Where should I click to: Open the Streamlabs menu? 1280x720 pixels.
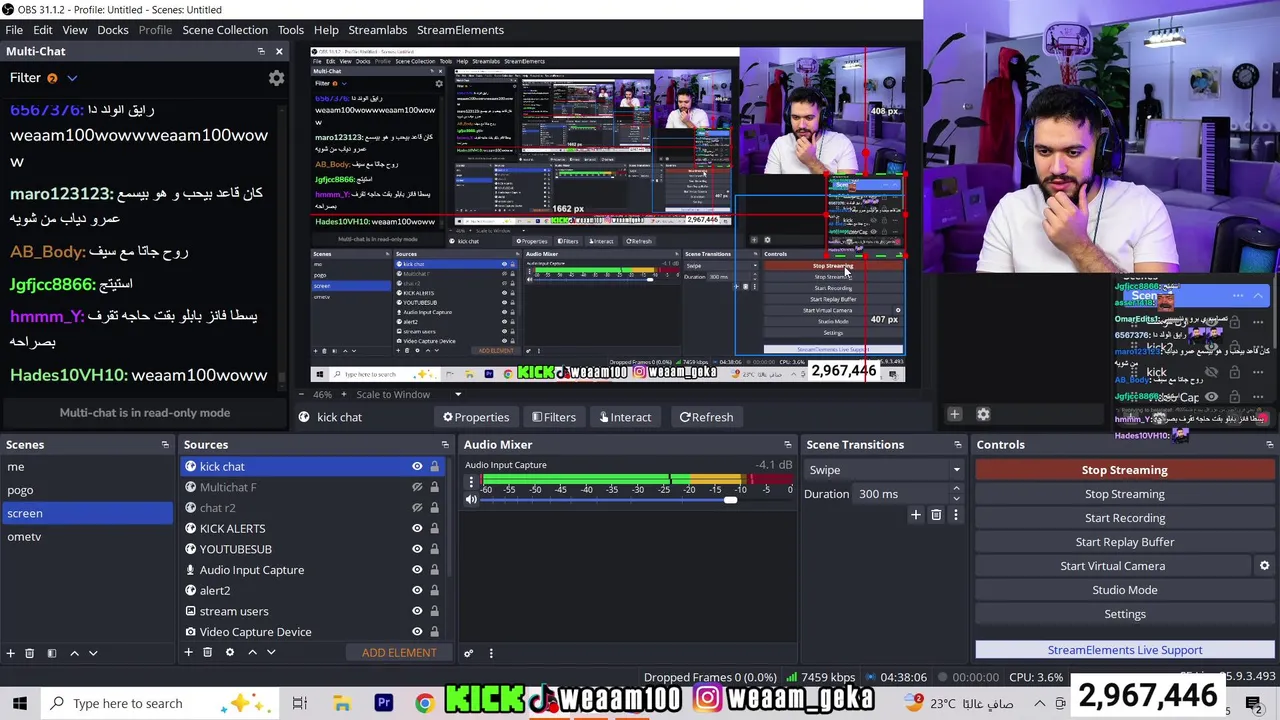point(377,30)
